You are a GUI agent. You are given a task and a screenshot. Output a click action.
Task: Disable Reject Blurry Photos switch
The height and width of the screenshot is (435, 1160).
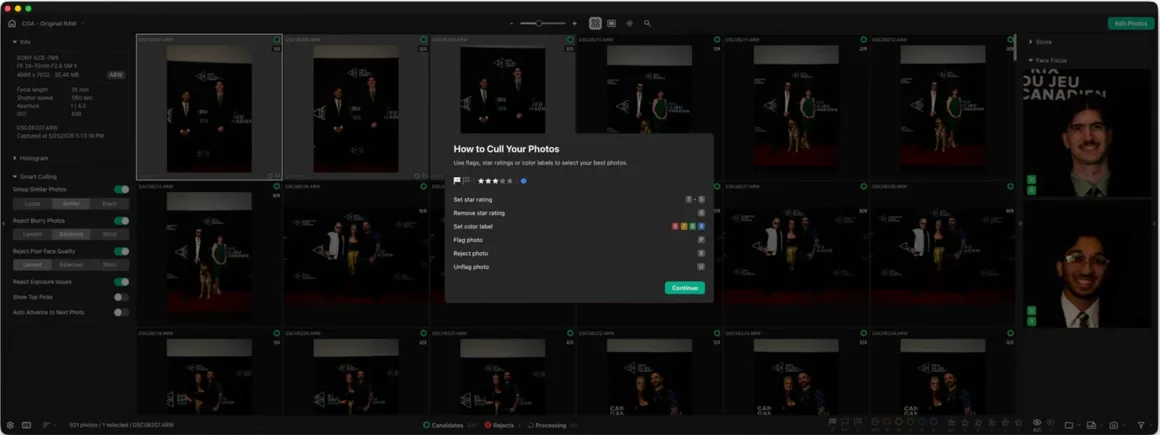121,220
